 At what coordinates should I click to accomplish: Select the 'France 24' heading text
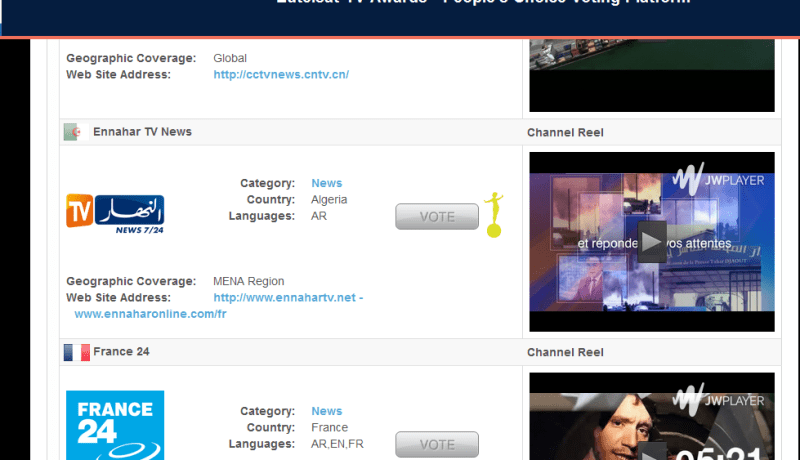coord(121,351)
